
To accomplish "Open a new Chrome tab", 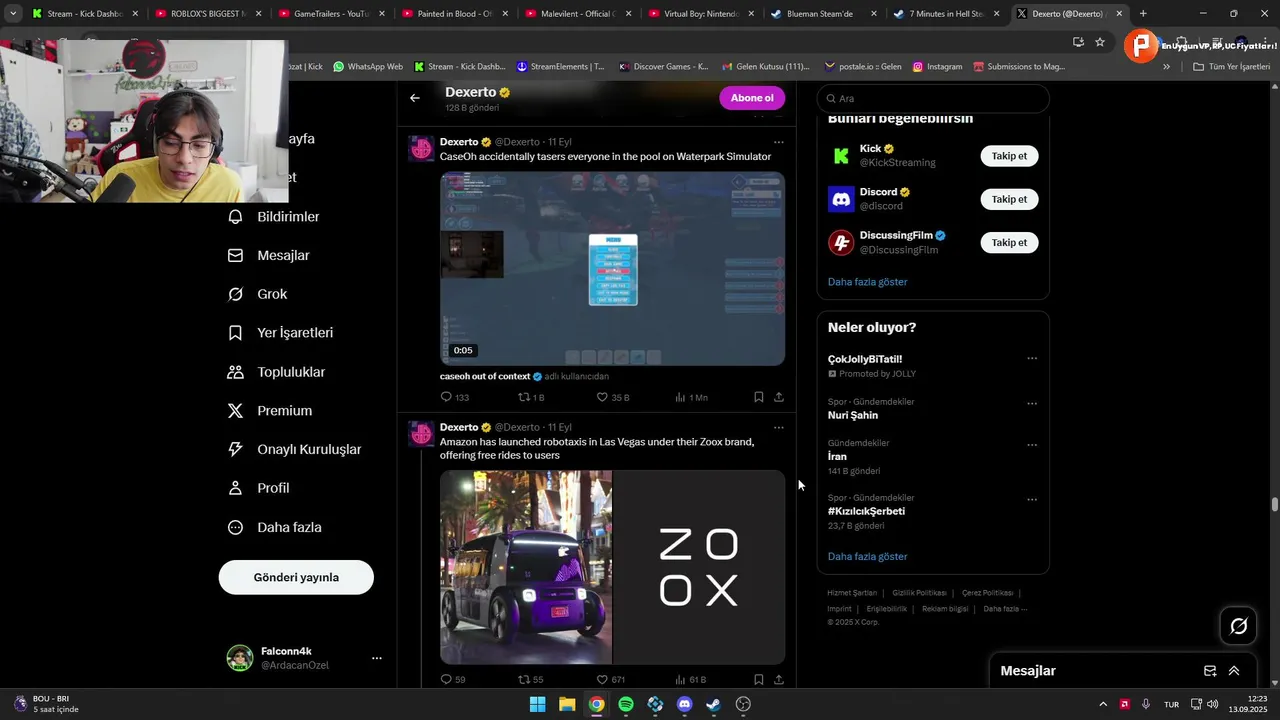I will [x=1143, y=14].
